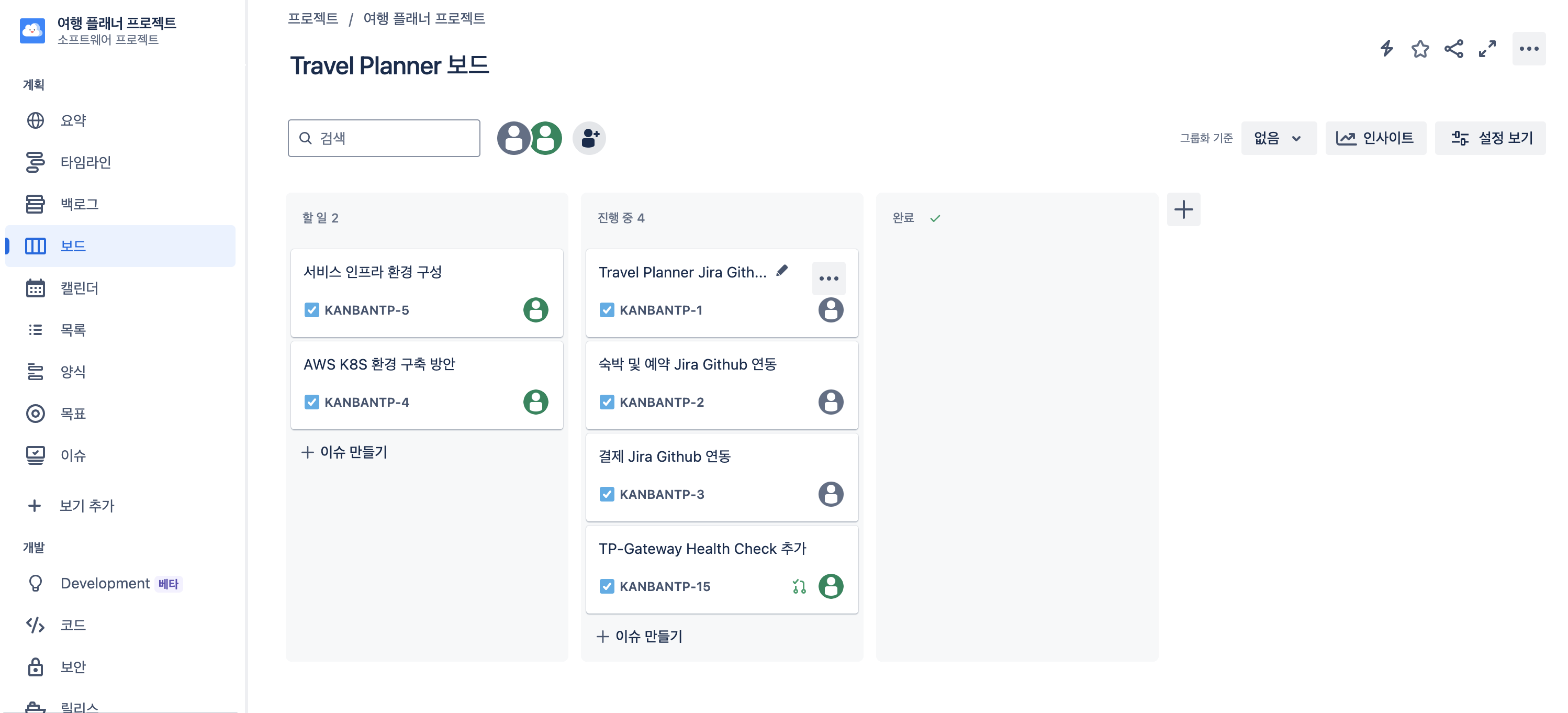Open the board more options menu
The height and width of the screenshot is (713, 1568).
(x=1528, y=49)
